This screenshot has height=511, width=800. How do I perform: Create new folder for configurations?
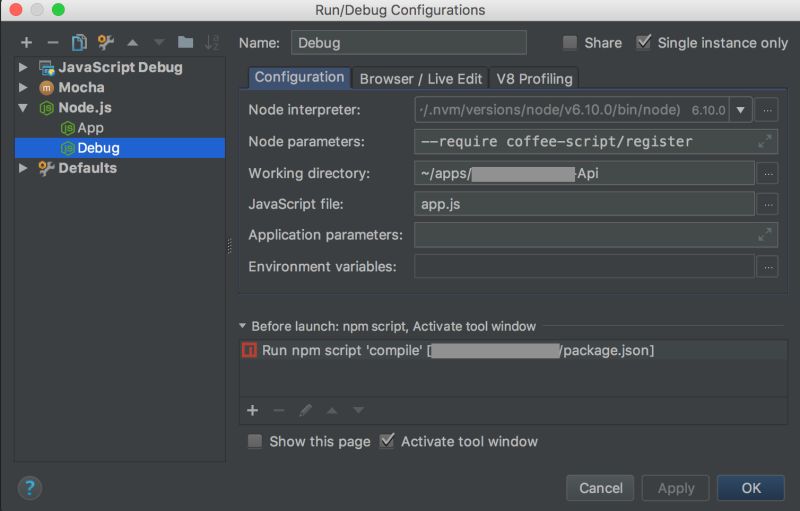(x=185, y=42)
